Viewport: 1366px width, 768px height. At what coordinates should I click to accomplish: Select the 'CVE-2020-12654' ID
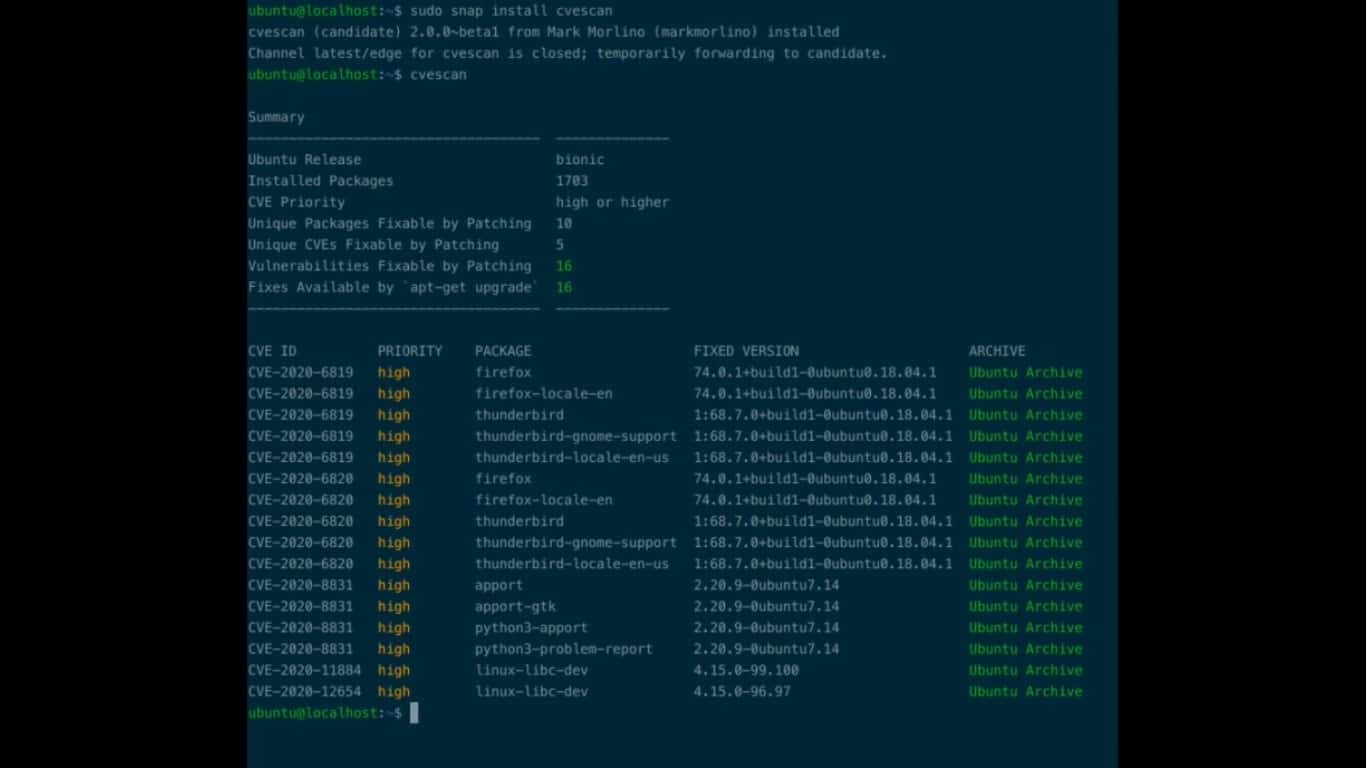(305, 691)
